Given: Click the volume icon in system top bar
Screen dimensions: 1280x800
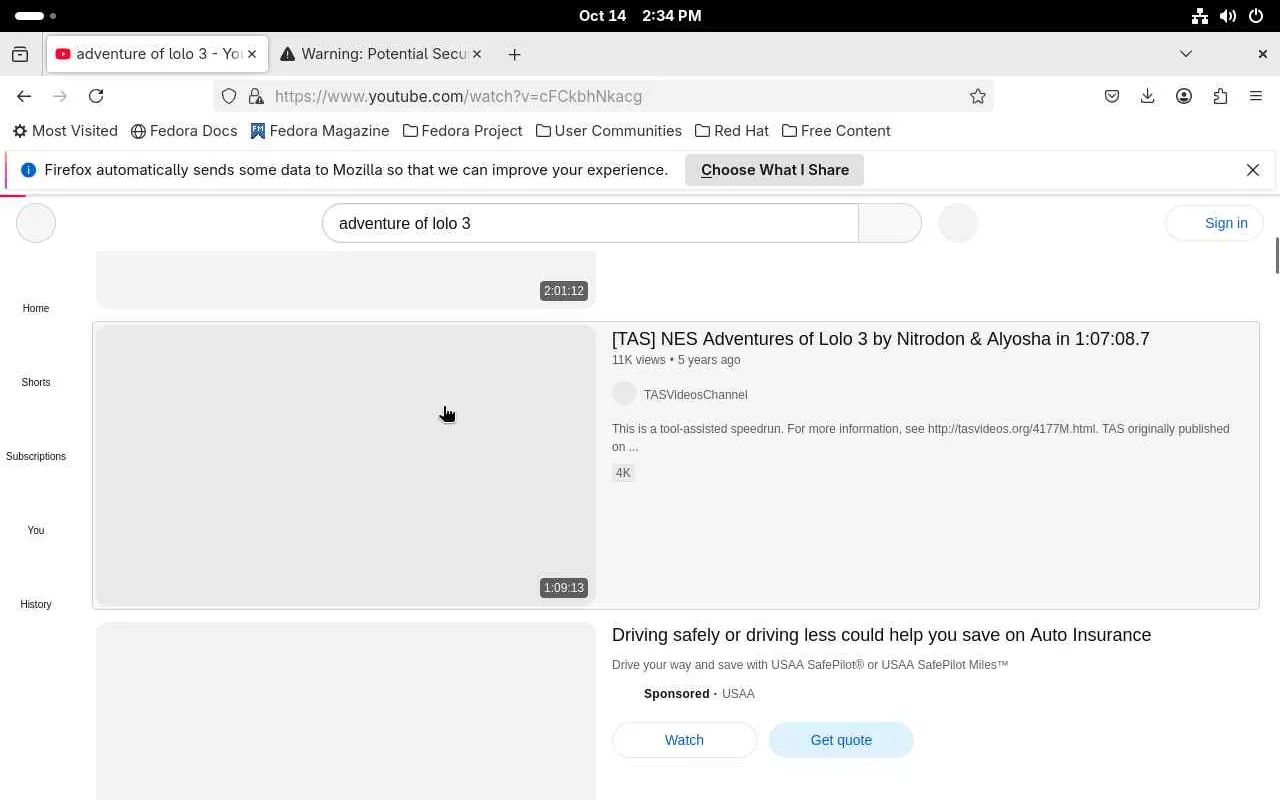Looking at the screenshot, I should [x=1228, y=16].
